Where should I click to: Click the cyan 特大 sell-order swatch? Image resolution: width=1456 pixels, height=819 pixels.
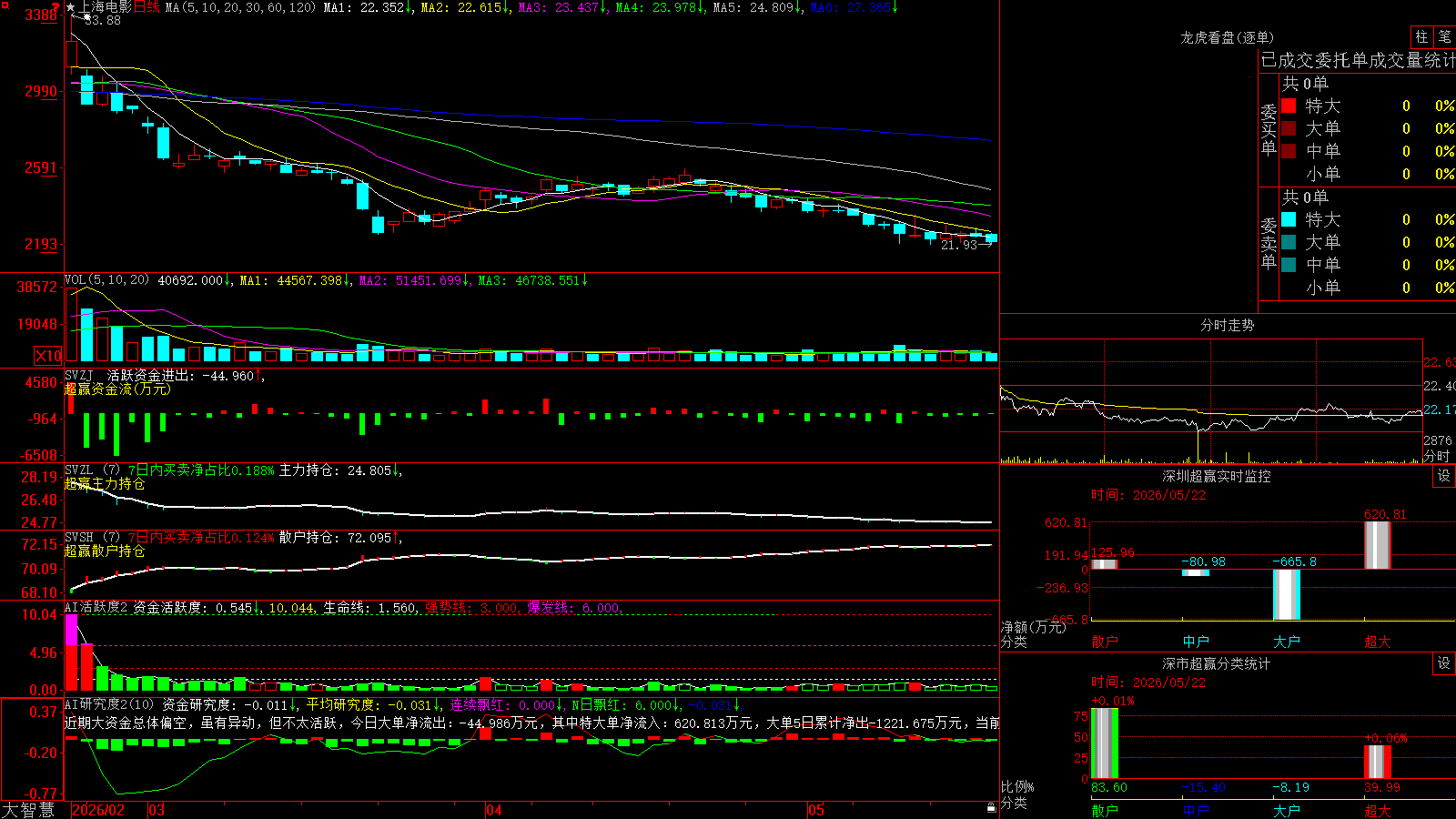[1289, 219]
